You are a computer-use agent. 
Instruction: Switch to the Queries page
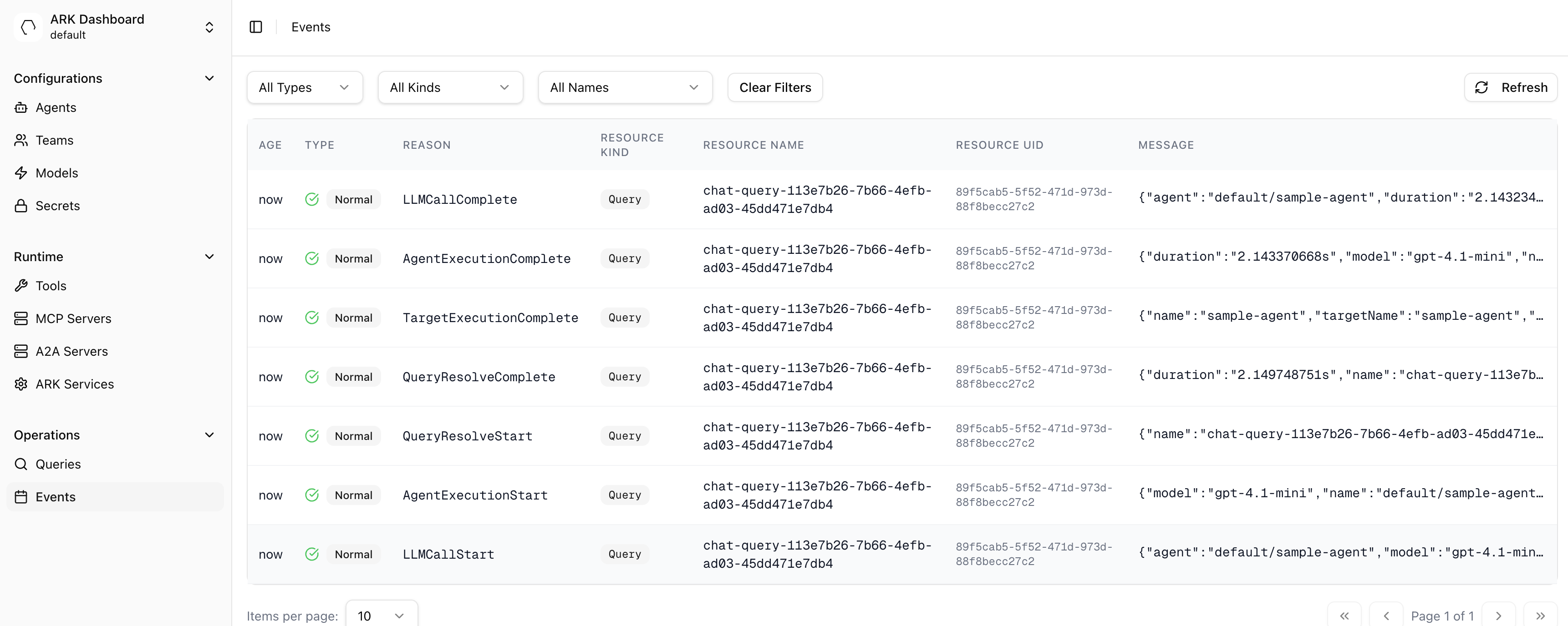(x=58, y=464)
